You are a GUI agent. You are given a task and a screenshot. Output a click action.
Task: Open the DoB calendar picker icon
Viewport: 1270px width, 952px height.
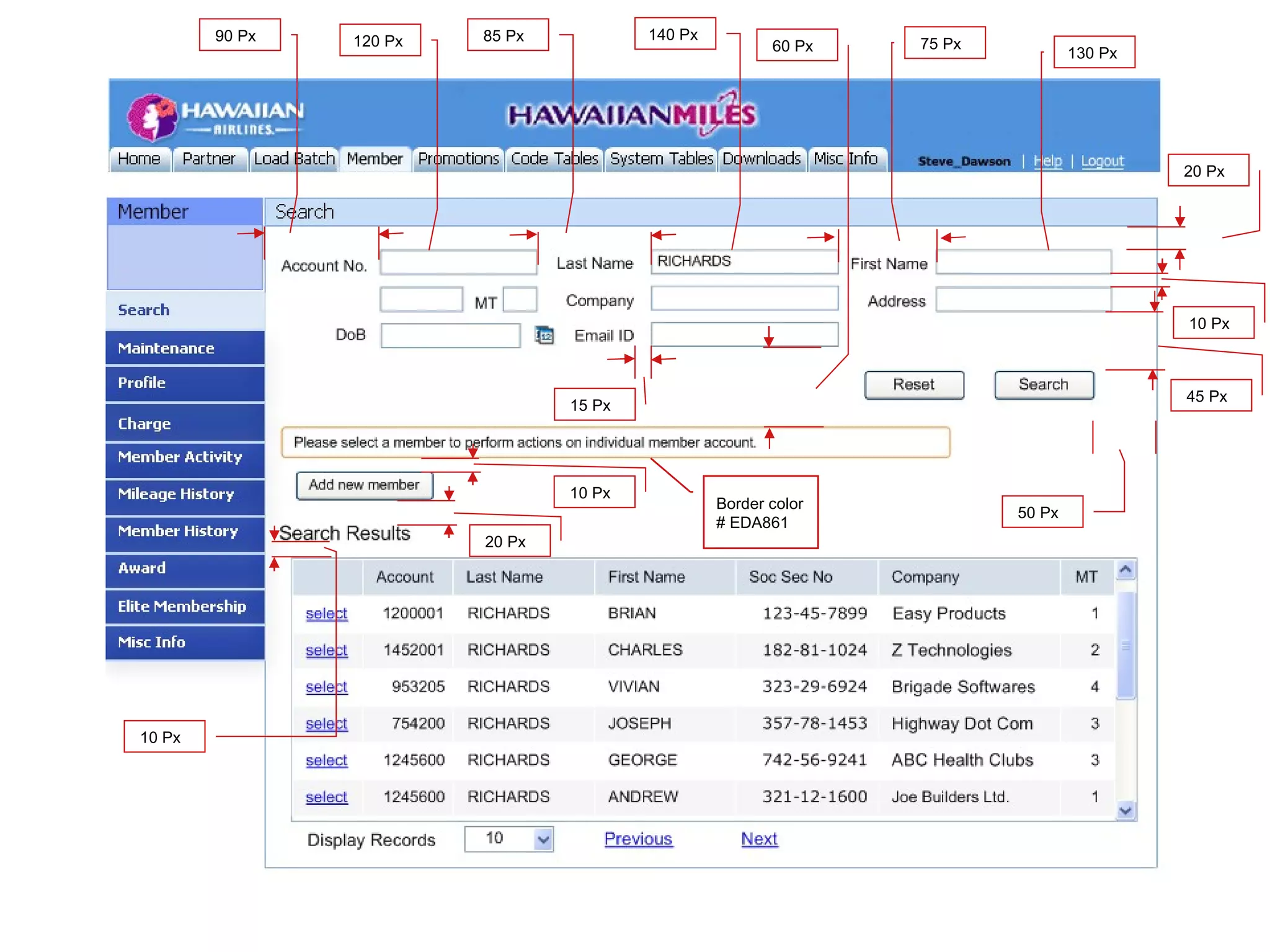point(544,335)
